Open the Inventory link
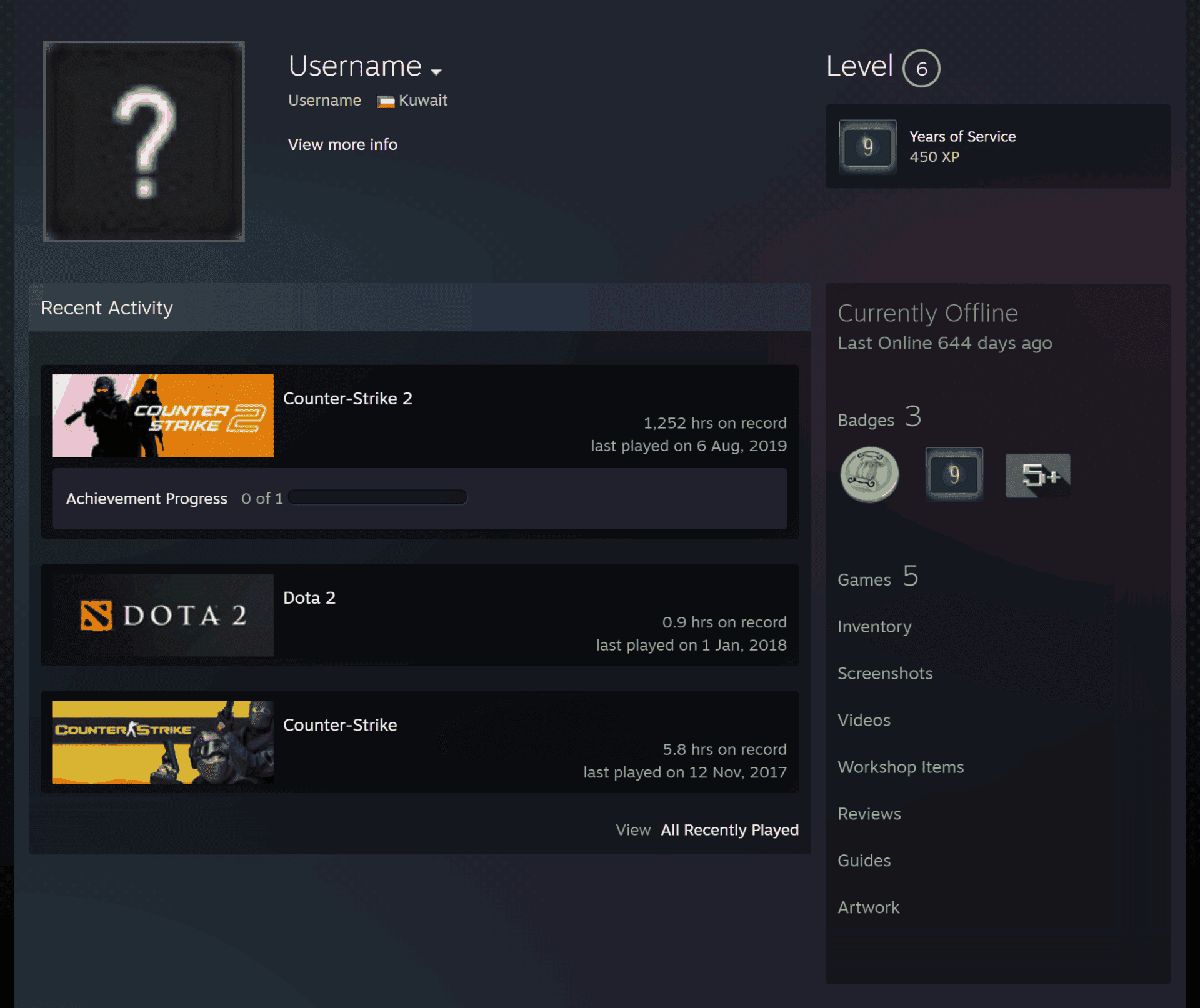Viewport: 1200px width, 1008px height. pos(874,627)
